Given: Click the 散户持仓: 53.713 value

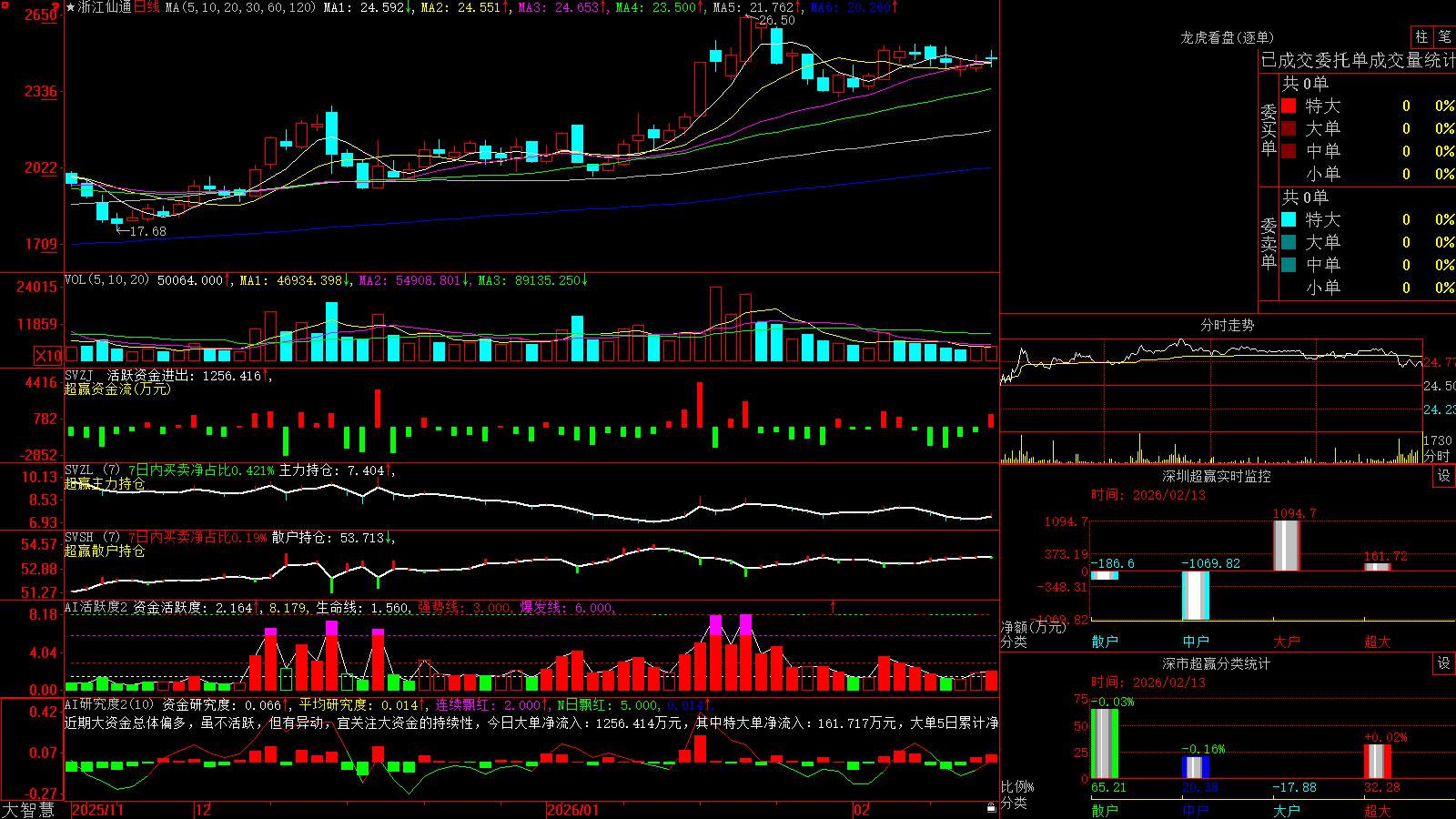Looking at the screenshot, I should [332, 538].
